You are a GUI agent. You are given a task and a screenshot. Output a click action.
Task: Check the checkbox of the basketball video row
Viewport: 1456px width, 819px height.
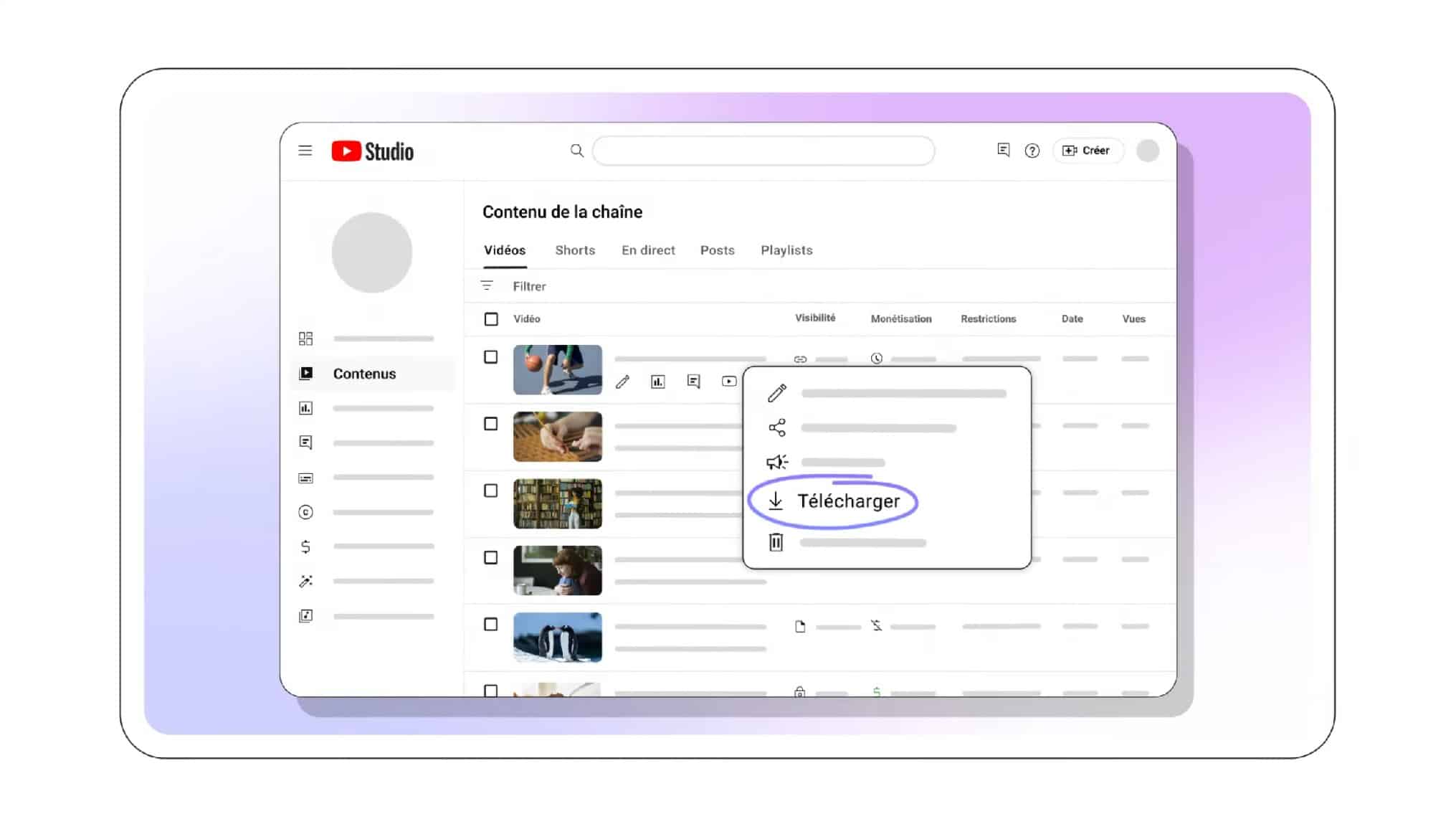point(491,356)
